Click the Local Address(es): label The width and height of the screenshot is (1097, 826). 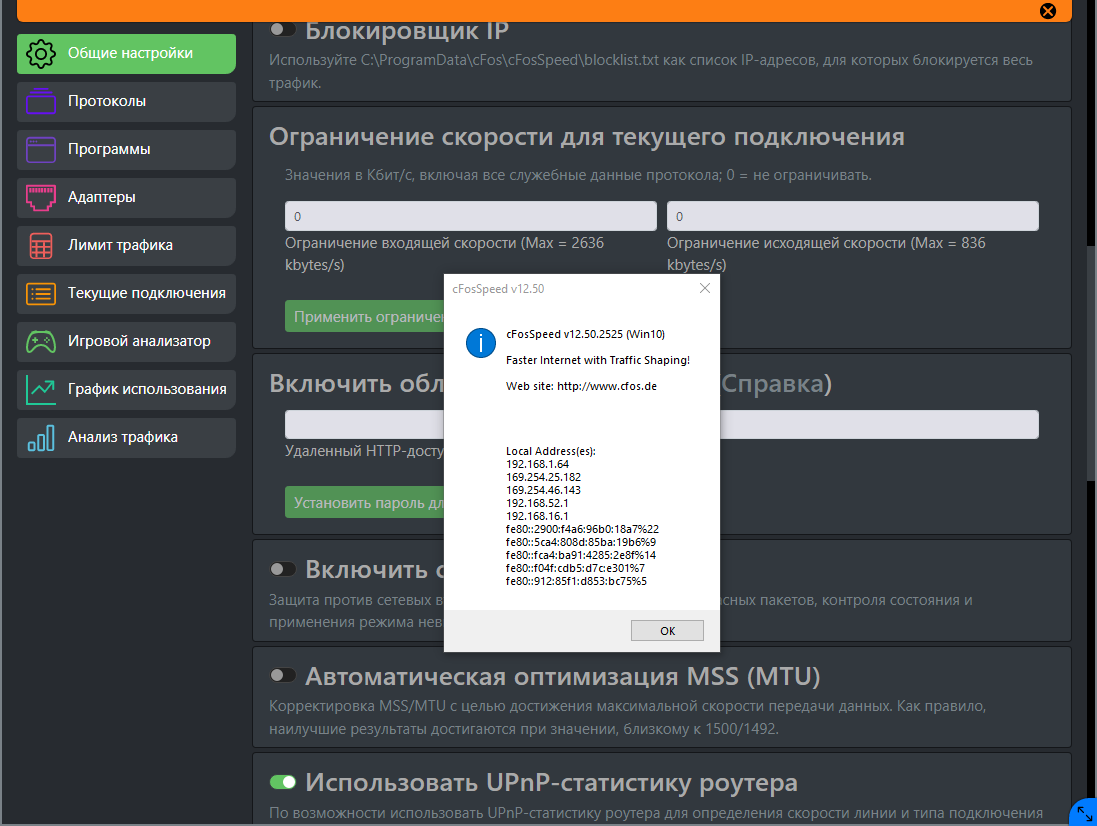click(551, 451)
